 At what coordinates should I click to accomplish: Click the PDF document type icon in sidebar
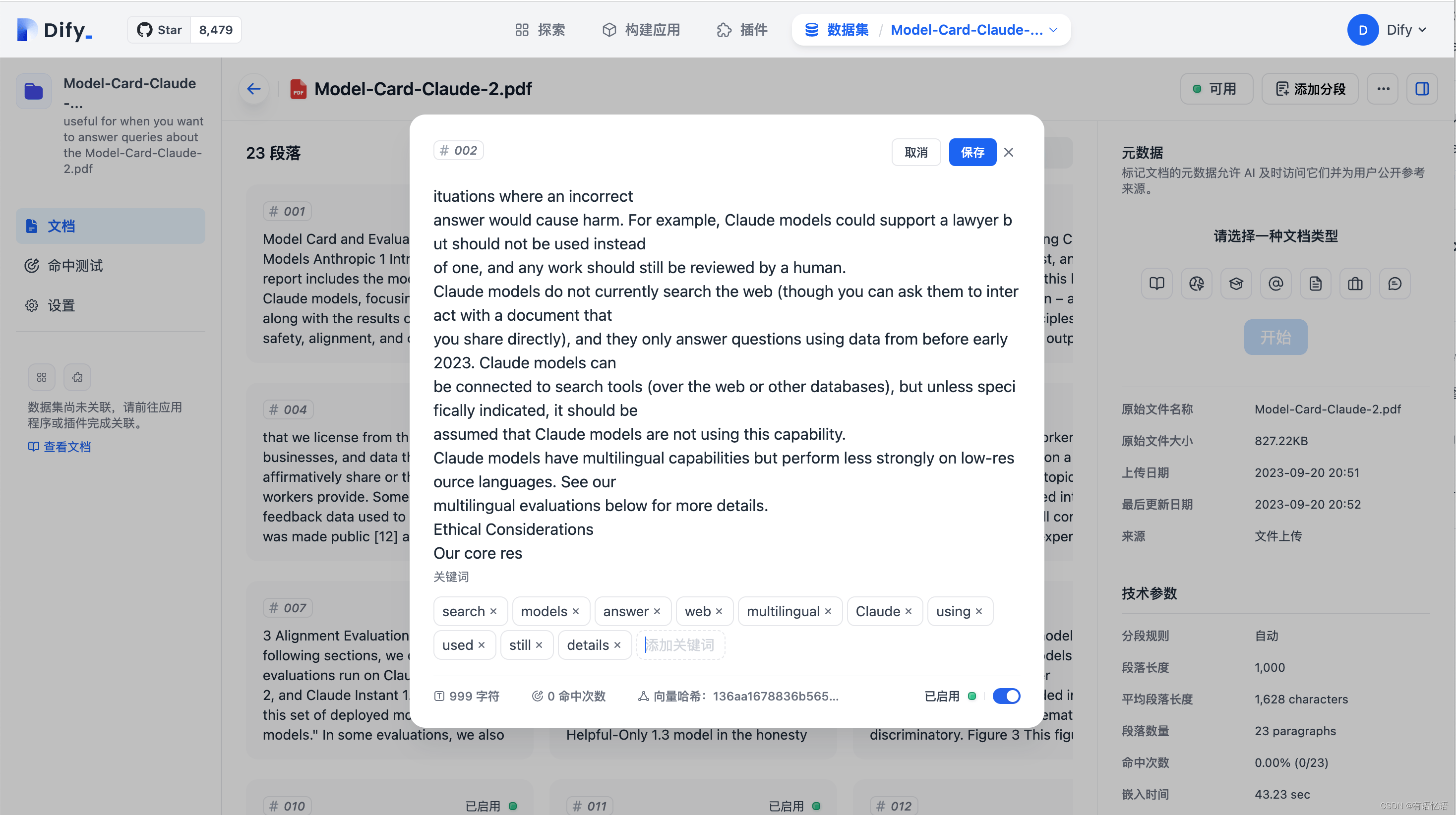tap(1315, 284)
